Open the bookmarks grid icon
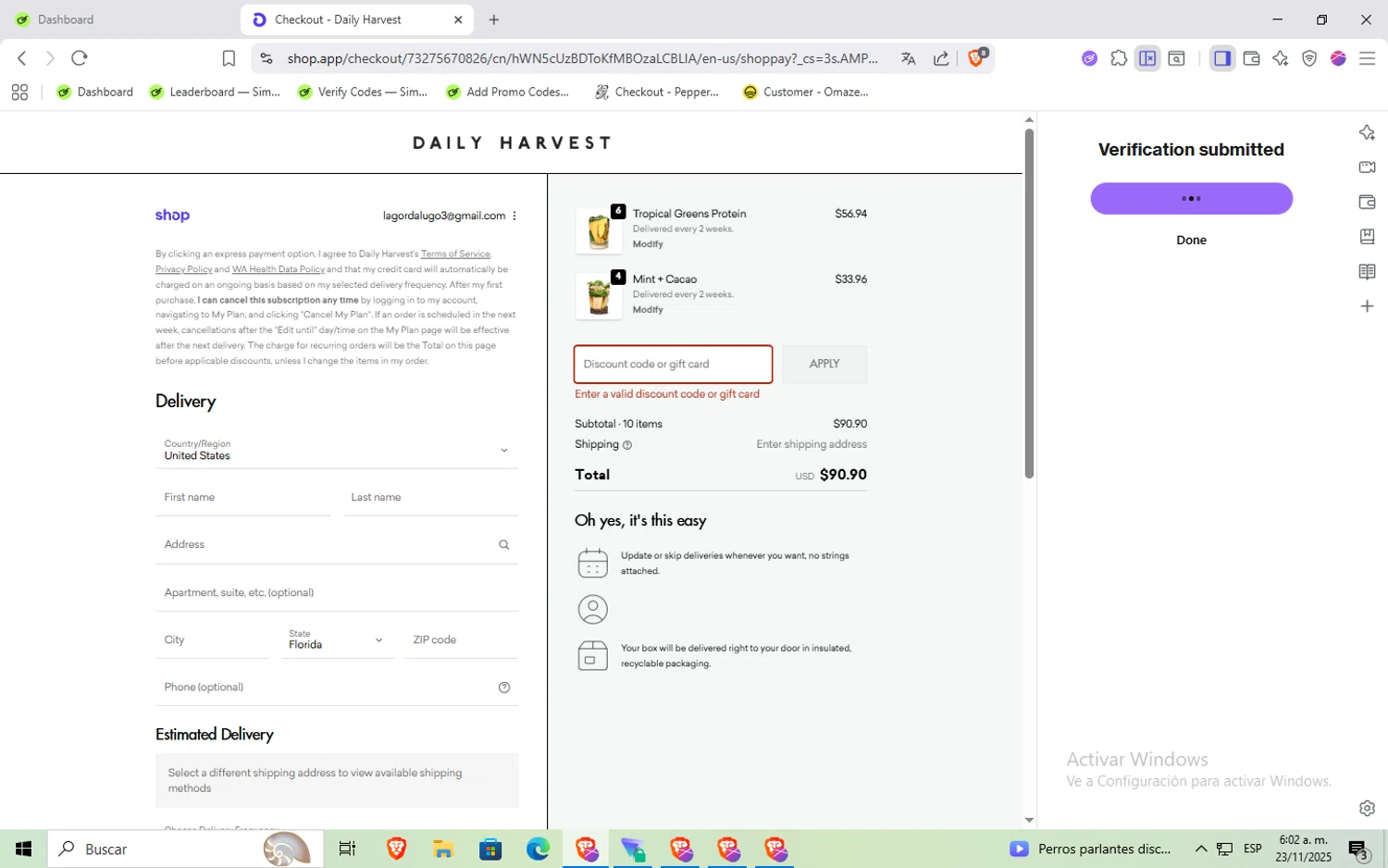This screenshot has width=1388, height=868. click(x=19, y=92)
